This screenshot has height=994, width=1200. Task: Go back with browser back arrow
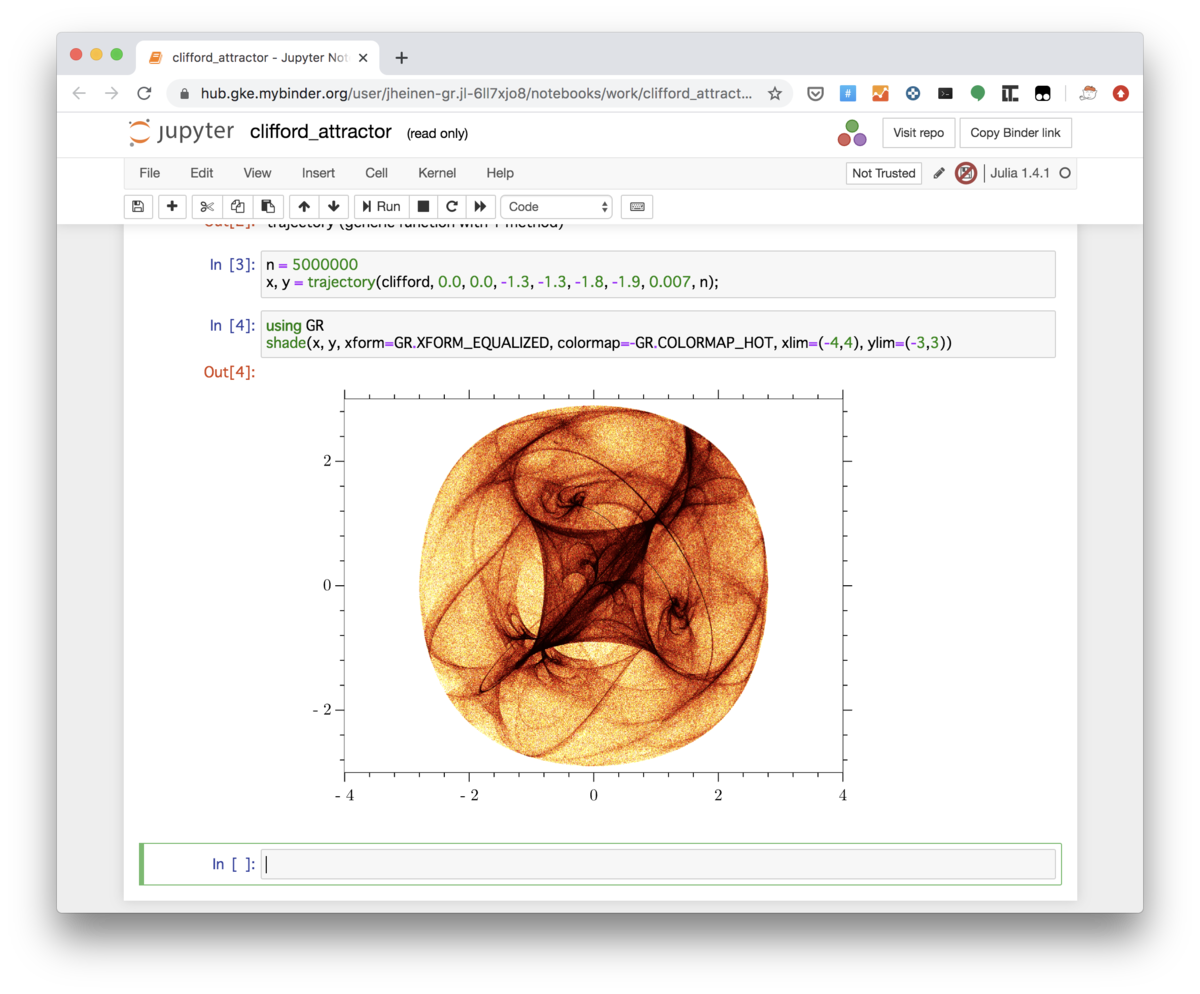click(x=80, y=93)
